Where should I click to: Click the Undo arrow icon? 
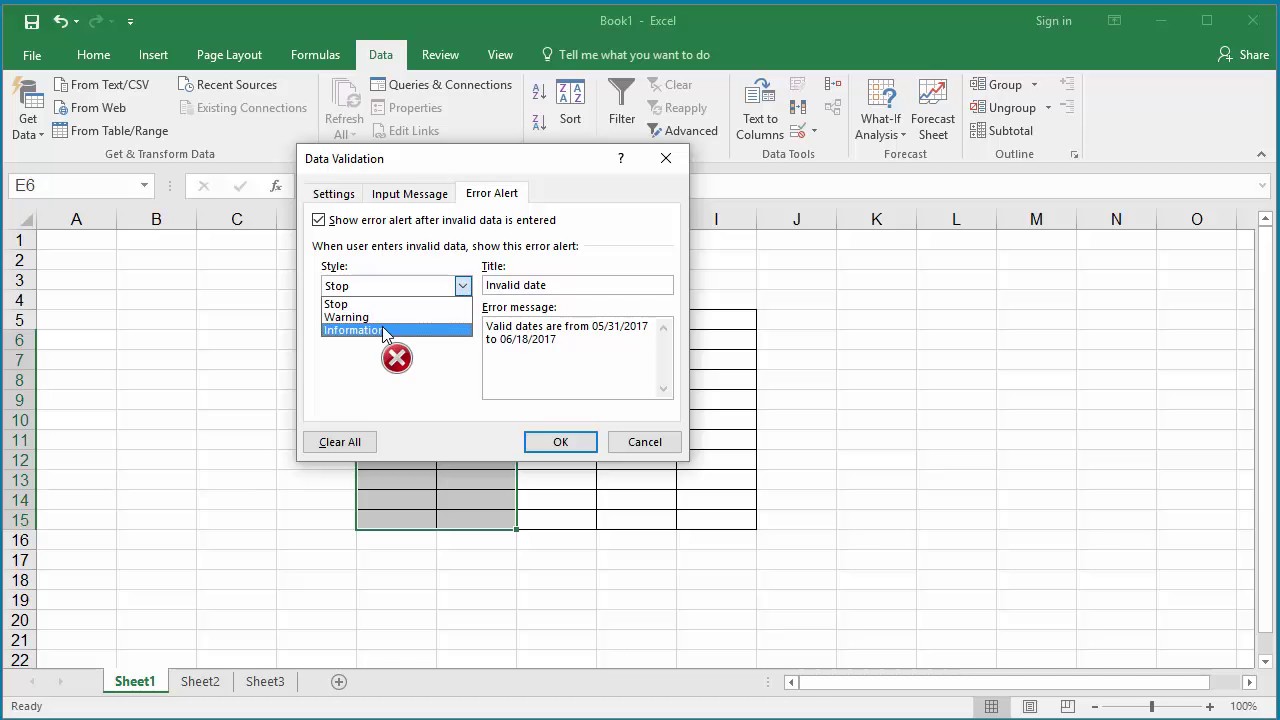[61, 21]
